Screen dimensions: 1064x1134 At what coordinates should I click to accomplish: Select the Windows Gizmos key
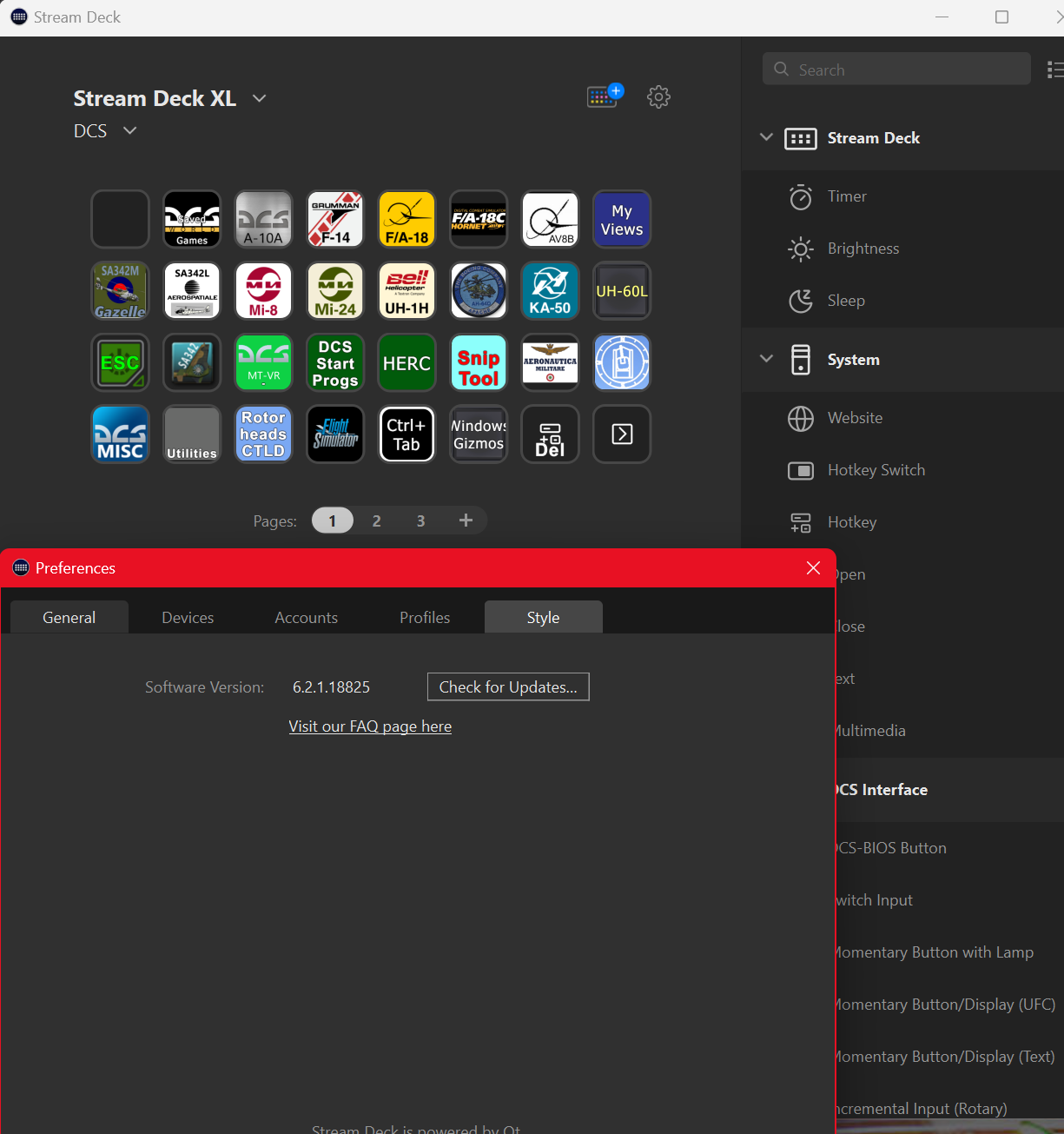479,434
